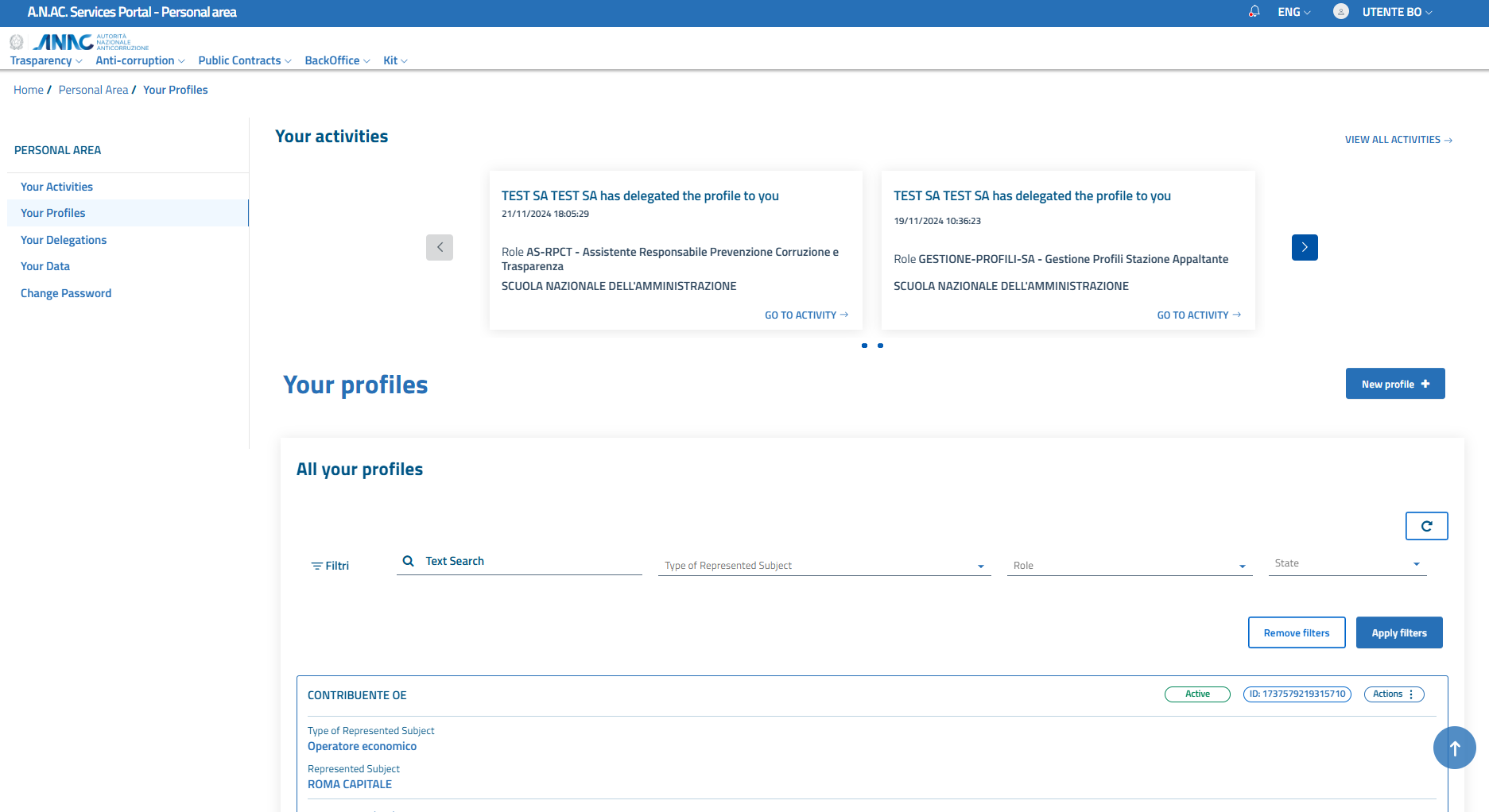Select Your Delegations in sidebar

coord(64,240)
